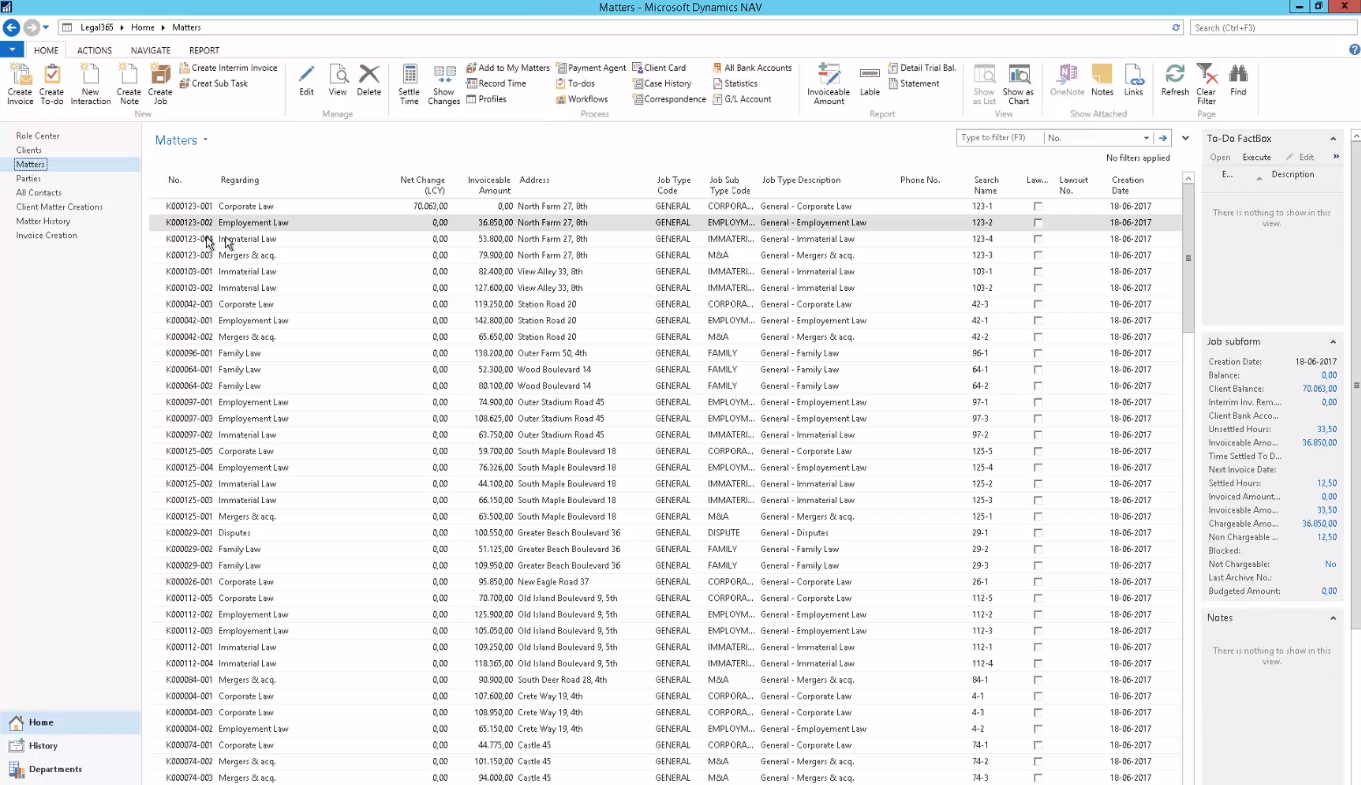Open Settle Time from the ribbon
The height and width of the screenshot is (785, 1361).
(409, 84)
